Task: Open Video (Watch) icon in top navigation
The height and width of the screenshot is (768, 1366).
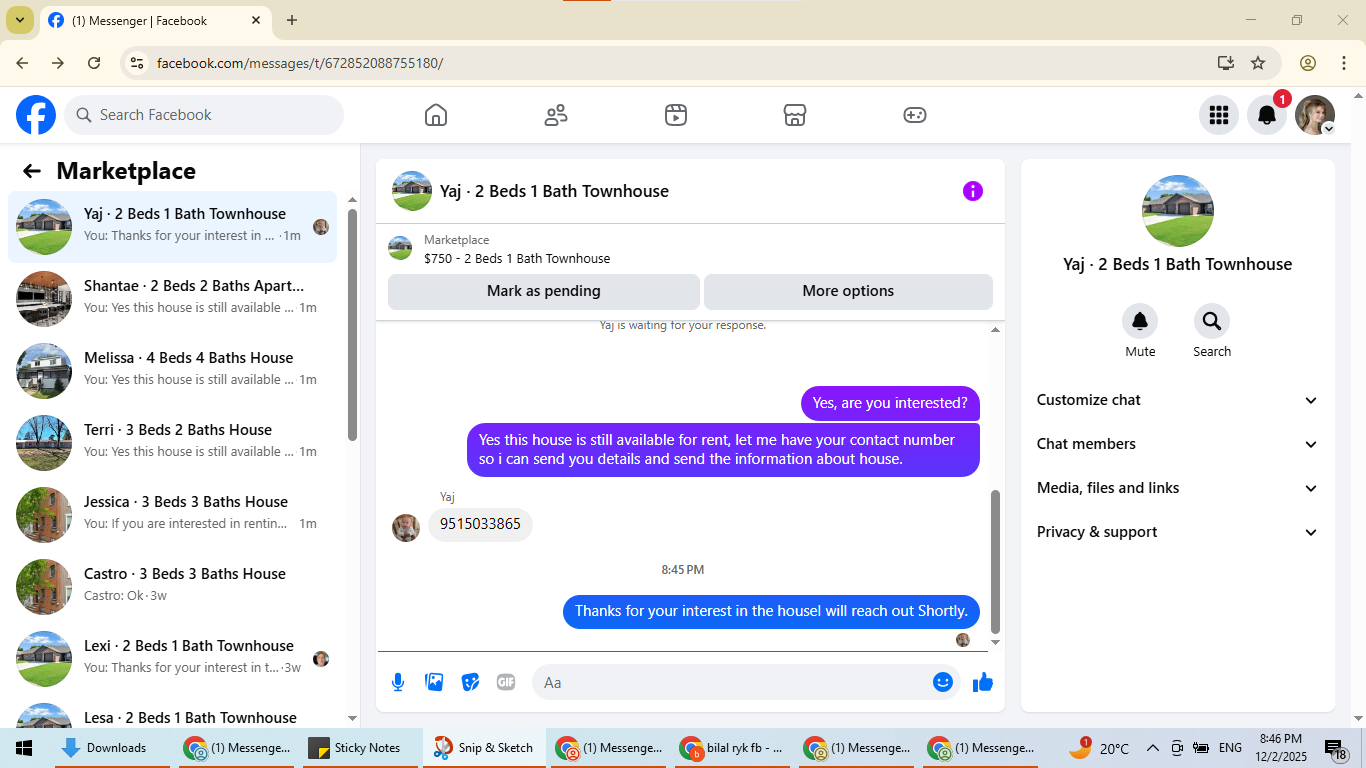Action: pyautogui.click(x=676, y=115)
